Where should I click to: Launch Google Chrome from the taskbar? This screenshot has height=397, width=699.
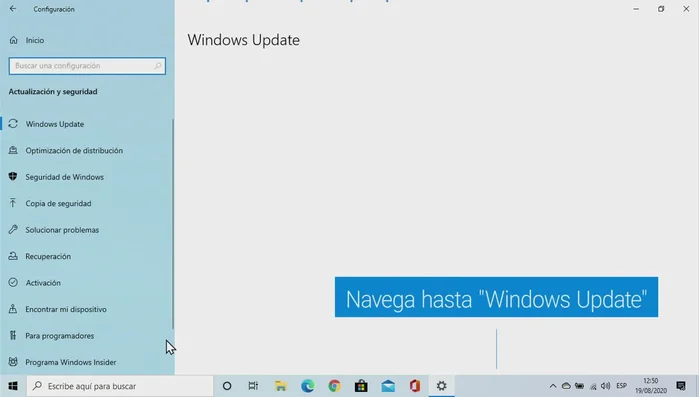coord(334,386)
